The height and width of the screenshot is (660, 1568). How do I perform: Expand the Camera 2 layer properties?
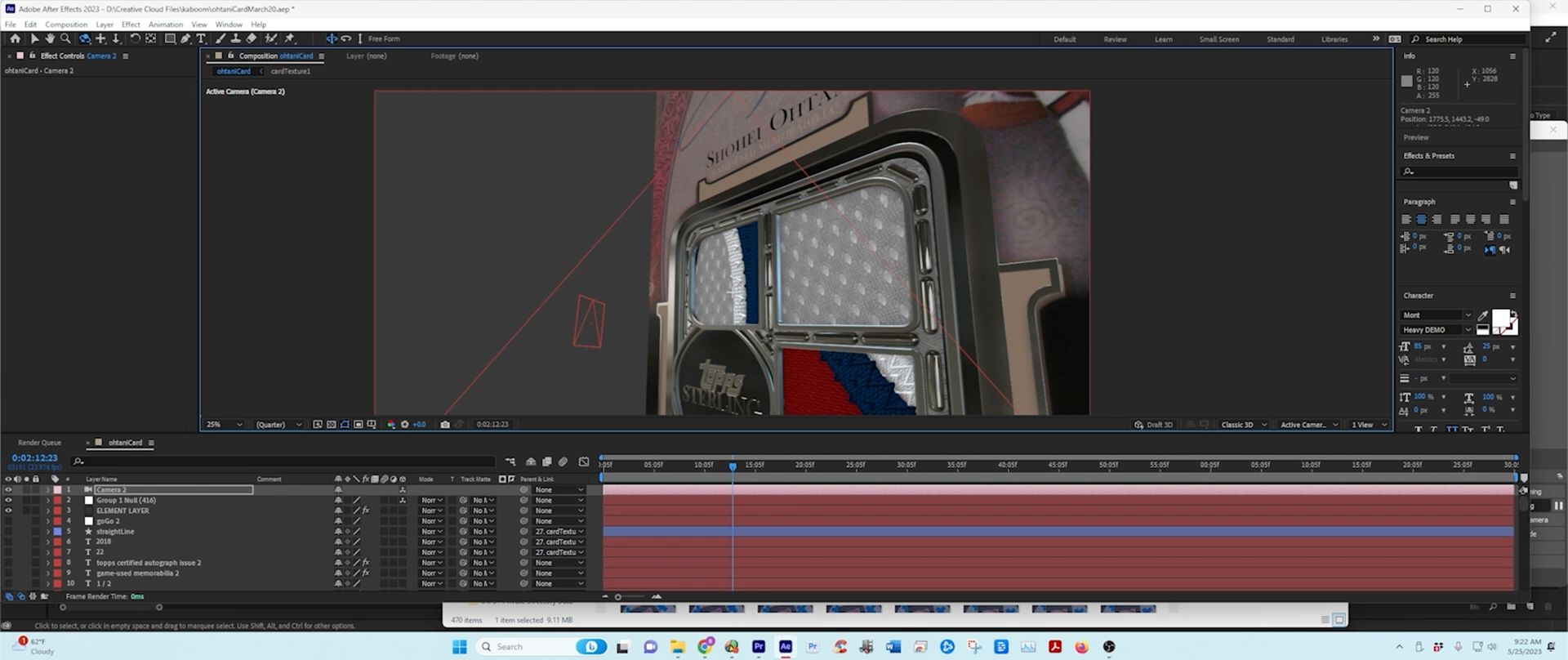click(47, 490)
